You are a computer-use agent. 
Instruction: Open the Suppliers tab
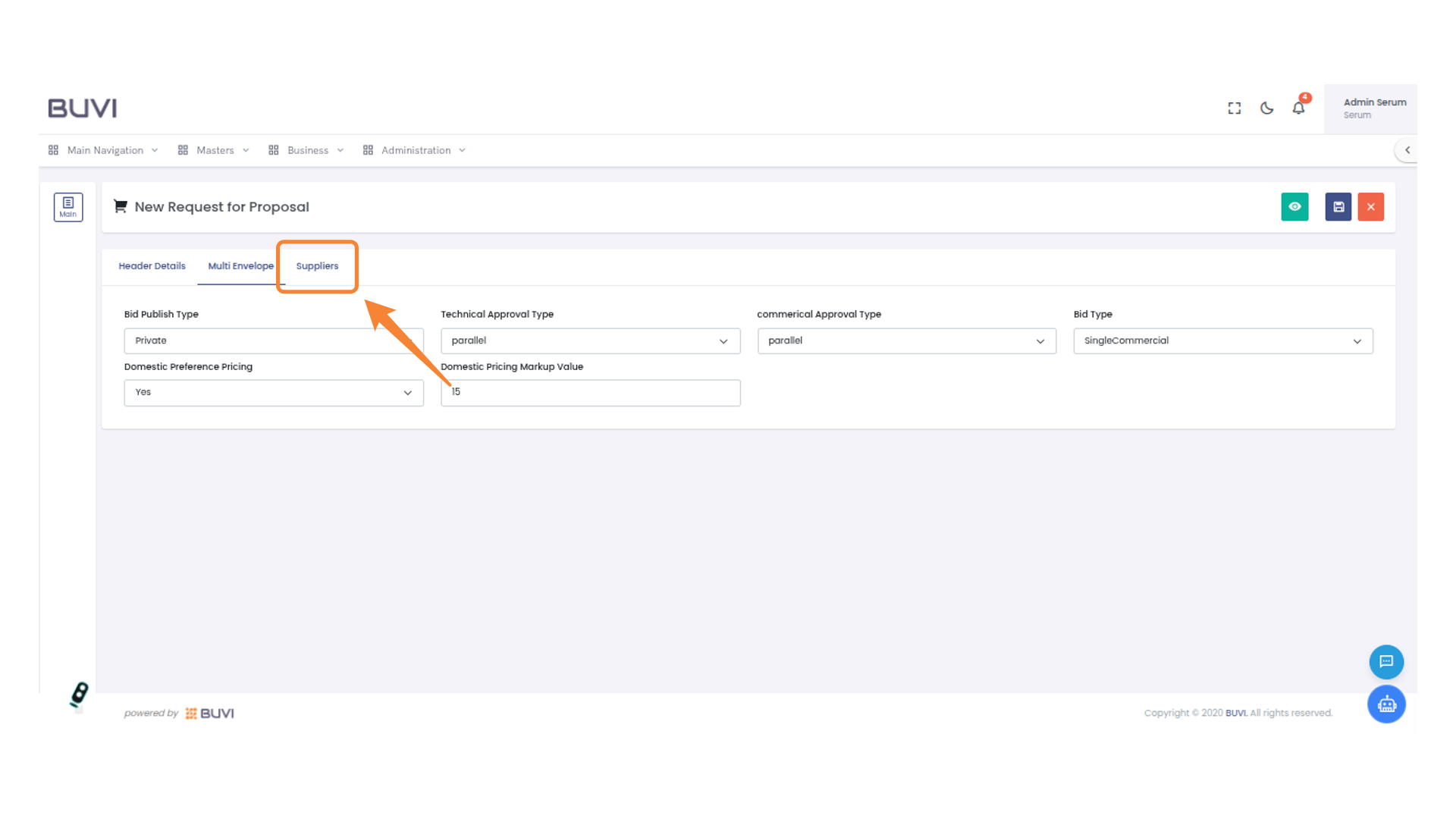point(317,266)
